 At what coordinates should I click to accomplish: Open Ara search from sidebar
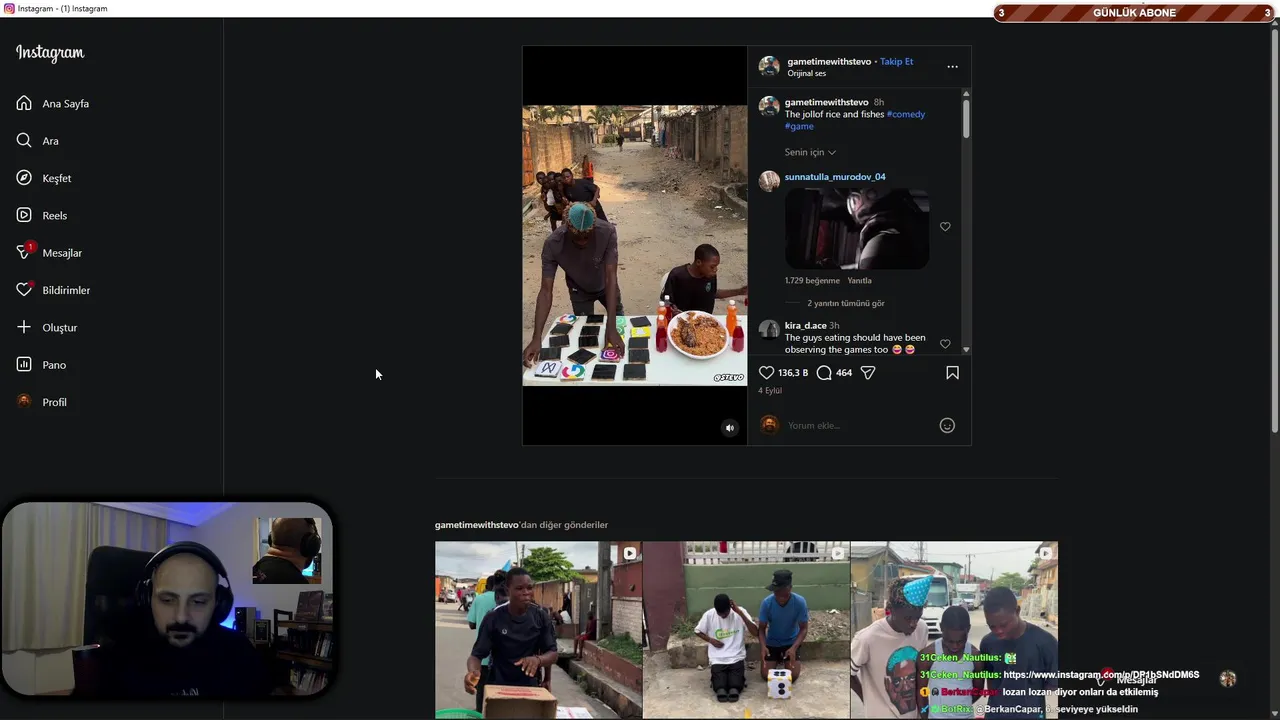pos(38,141)
